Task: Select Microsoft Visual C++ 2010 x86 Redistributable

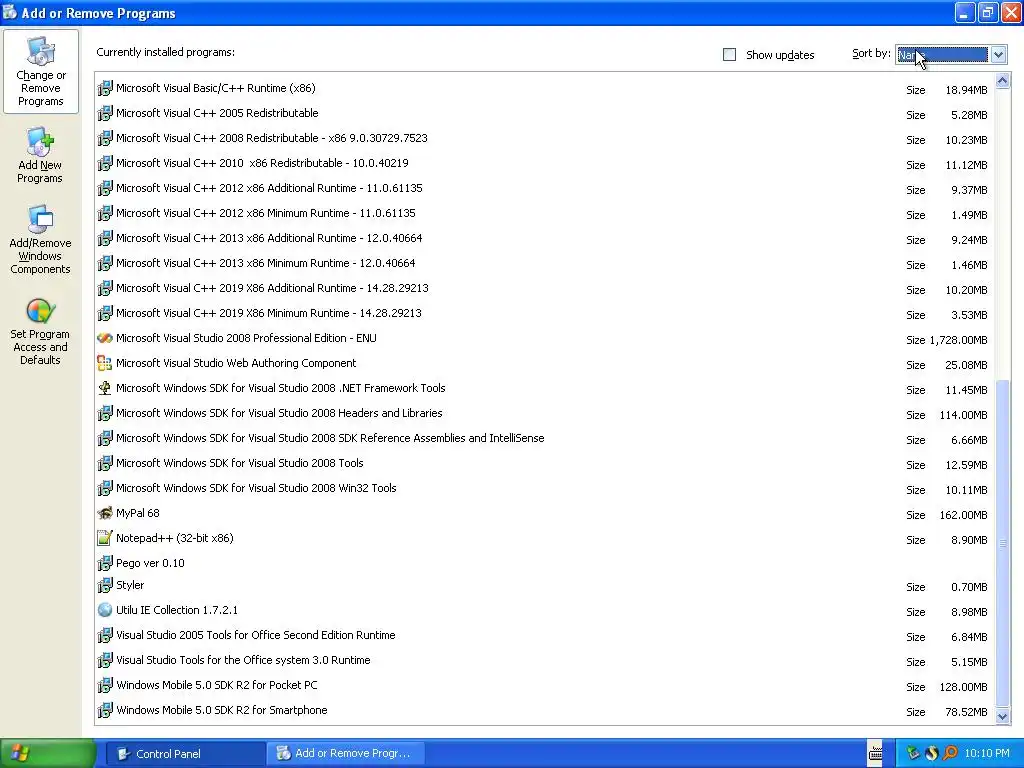Action: click(545, 163)
